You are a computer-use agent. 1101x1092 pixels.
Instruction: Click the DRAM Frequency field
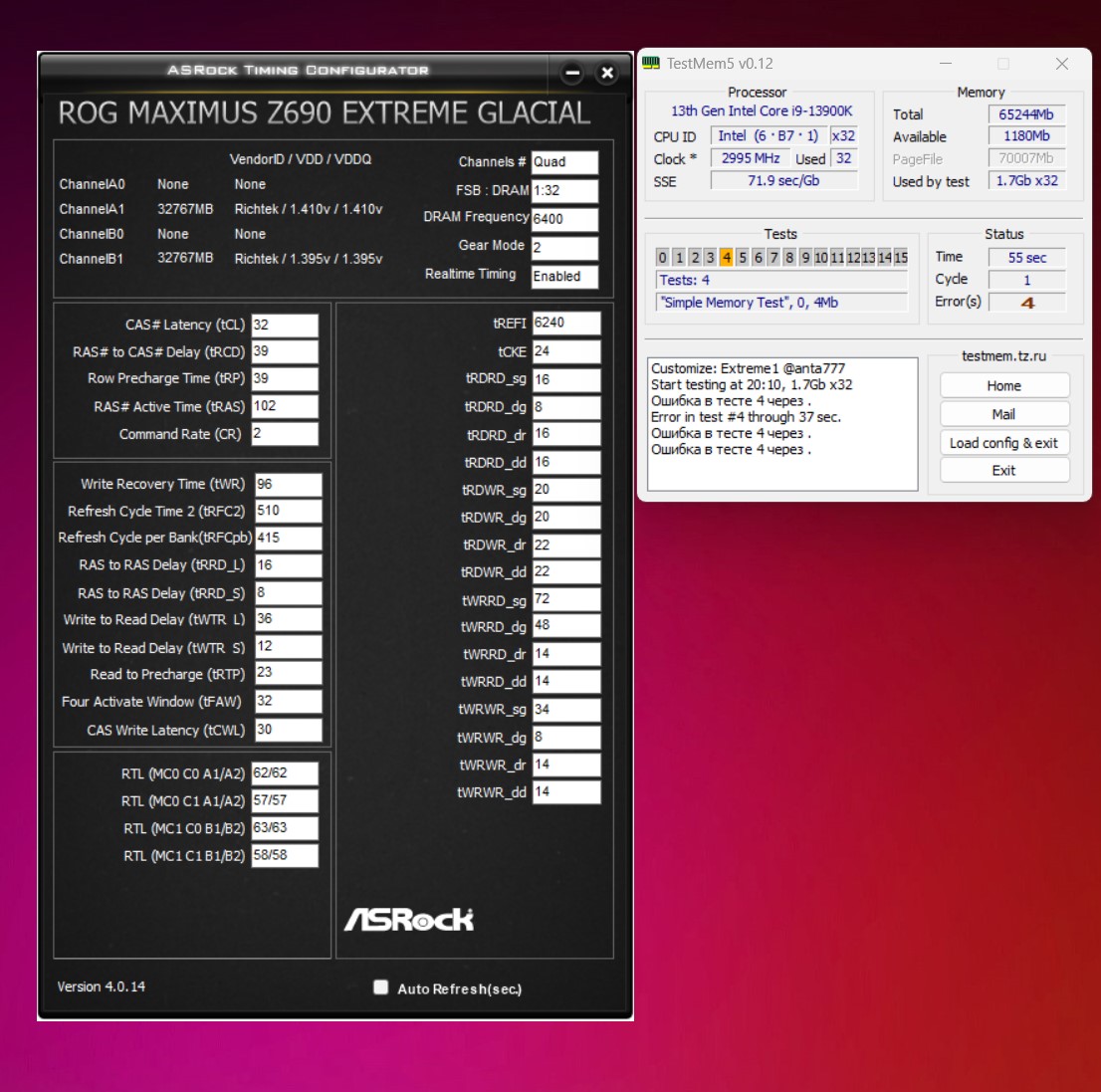(564, 219)
